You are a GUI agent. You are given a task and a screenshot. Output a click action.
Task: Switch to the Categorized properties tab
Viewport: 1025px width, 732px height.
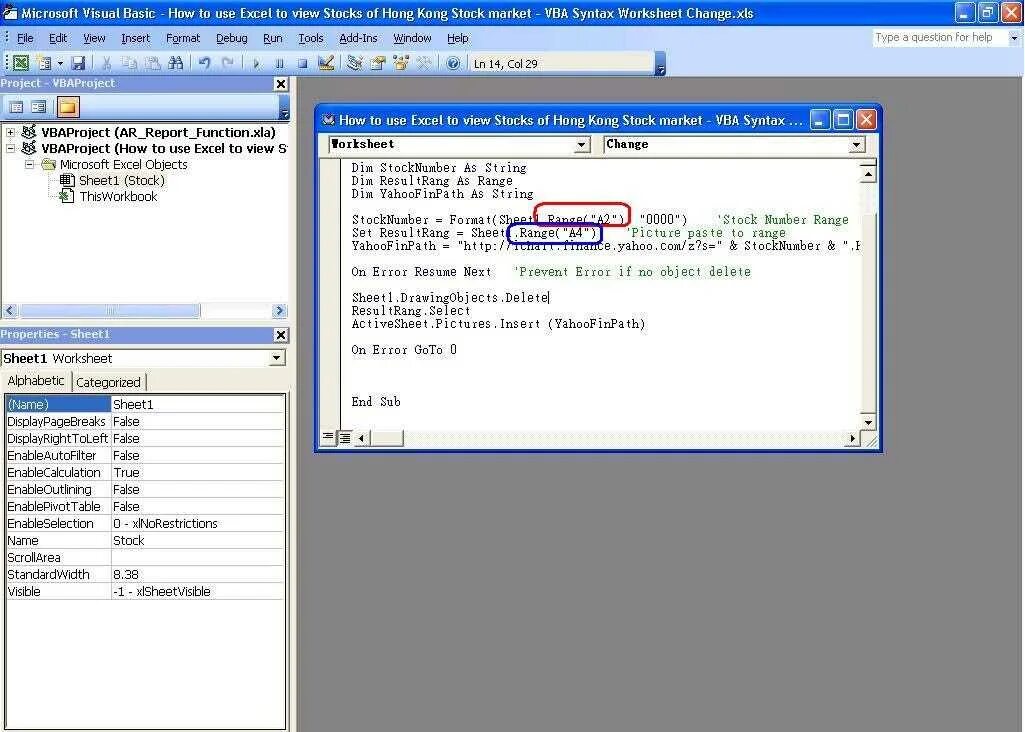pyautogui.click(x=109, y=382)
